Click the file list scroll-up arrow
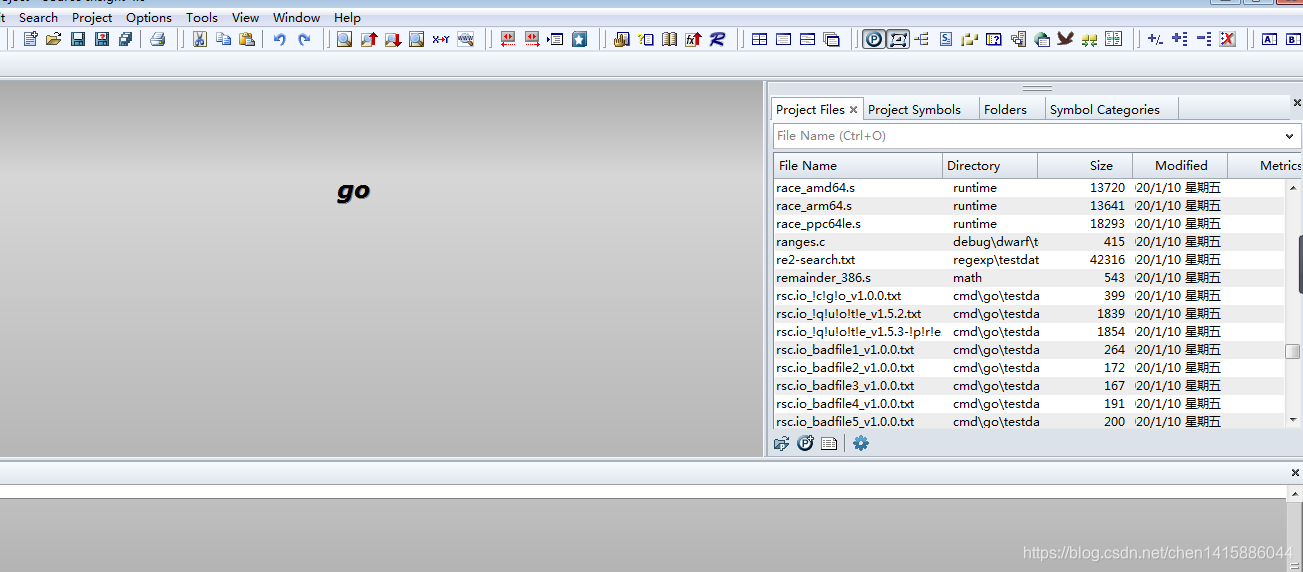This screenshot has width=1303, height=572. (x=1293, y=186)
